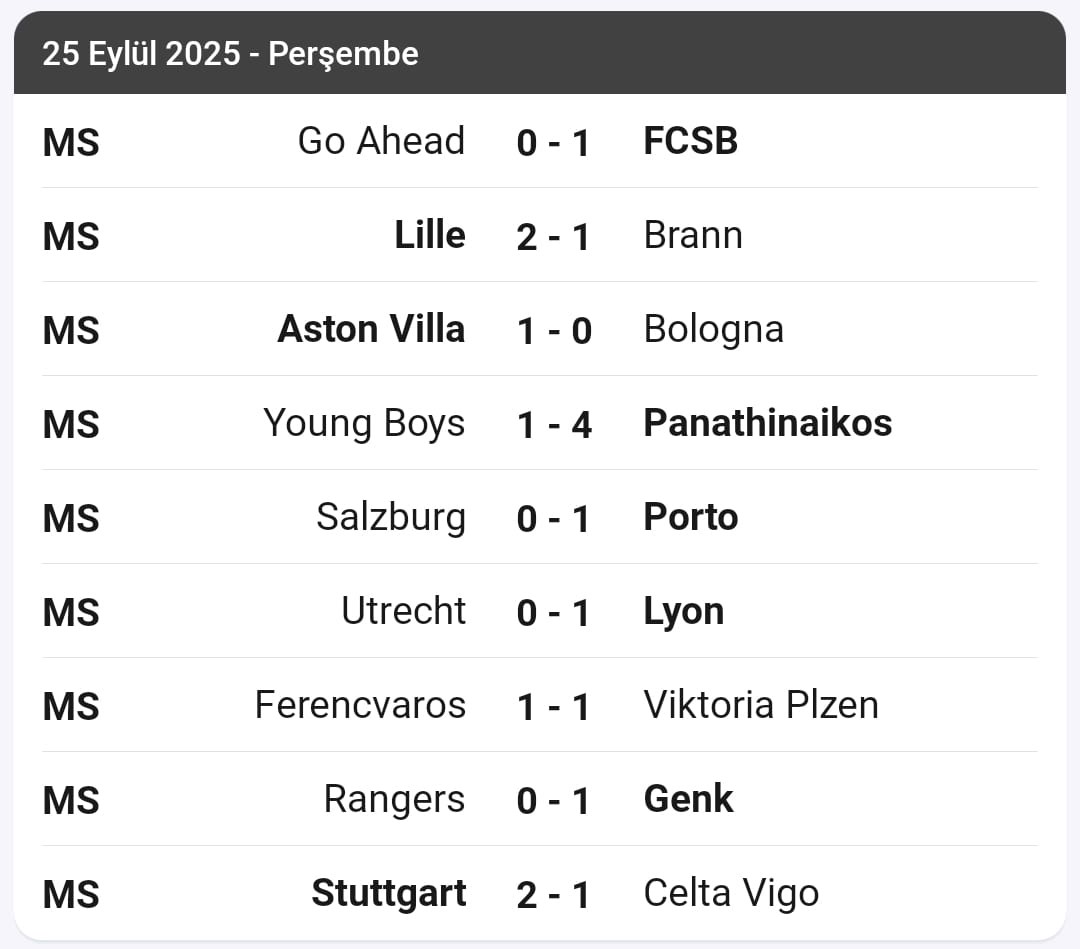
Task: Open the Aston Villa team link
Action: point(371,329)
